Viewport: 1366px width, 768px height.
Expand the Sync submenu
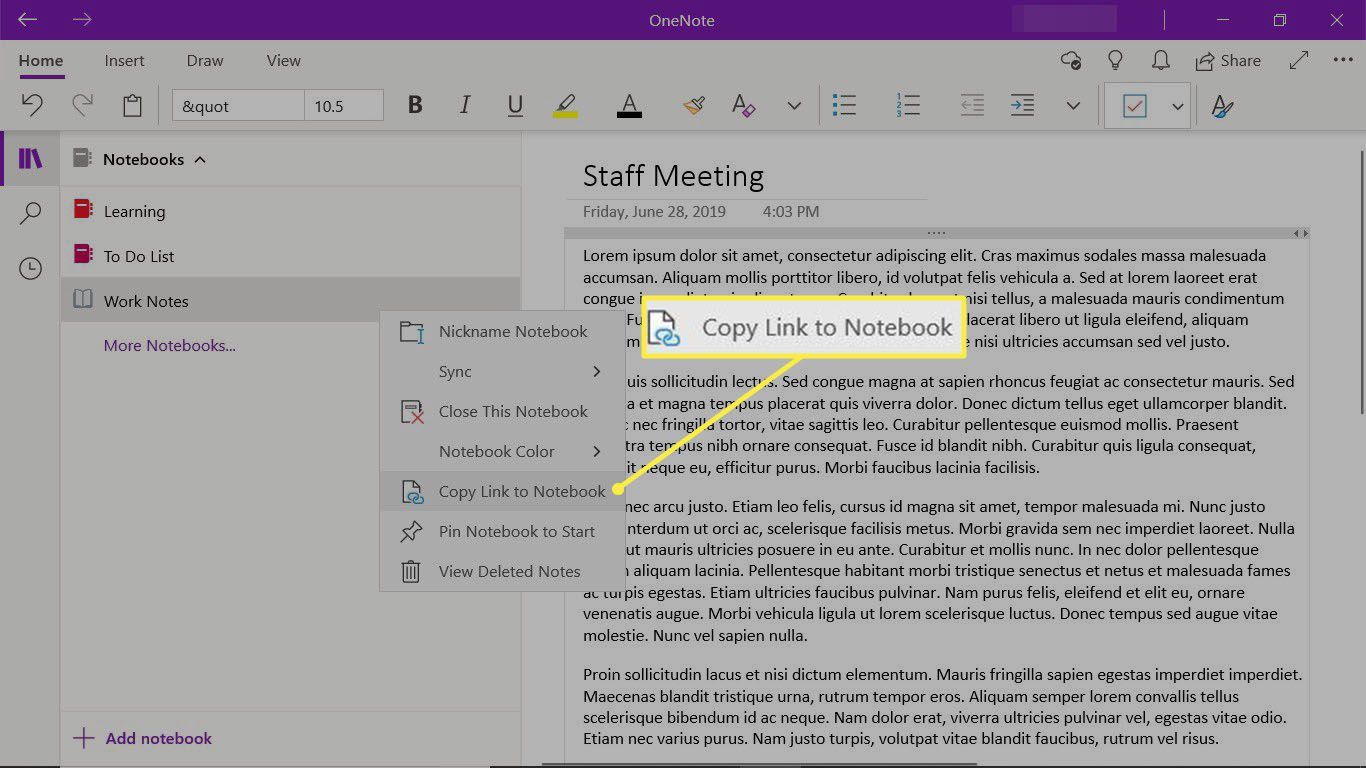pos(502,372)
